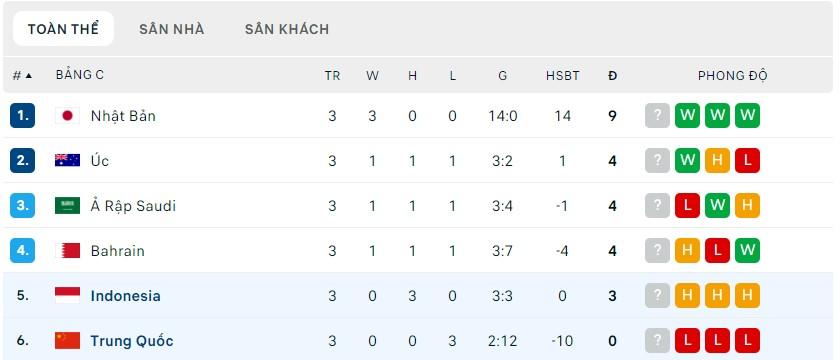Screen dimensions: 840x360
Task: Click the rank 3 position badge
Action: 22,205
